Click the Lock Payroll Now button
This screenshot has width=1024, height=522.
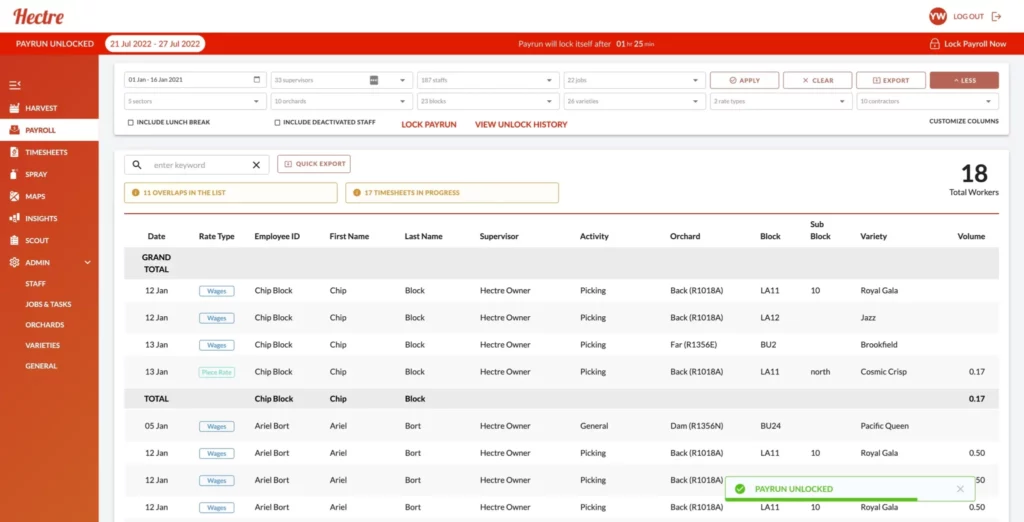[968, 44]
